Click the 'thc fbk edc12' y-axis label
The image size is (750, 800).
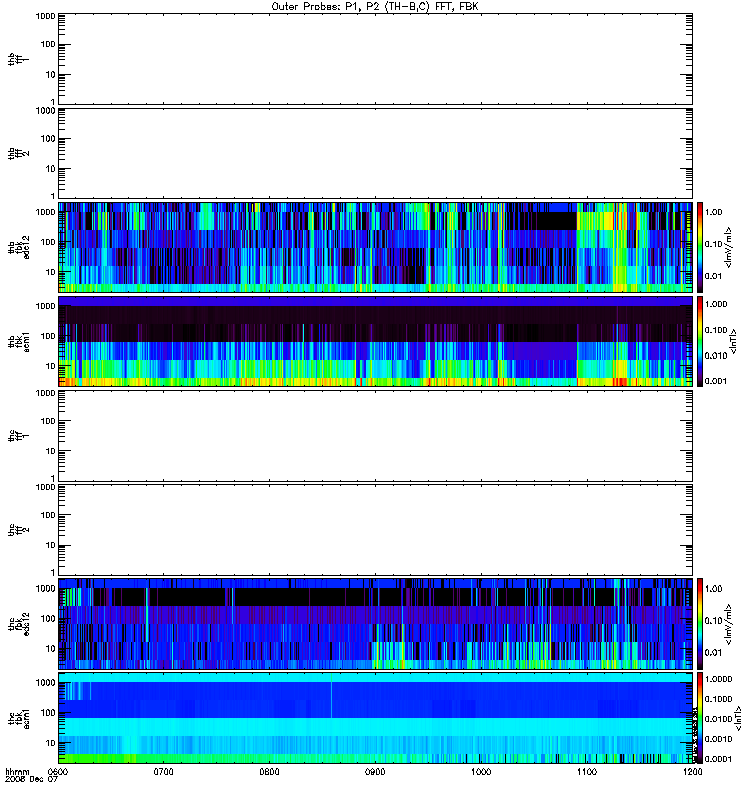point(18,623)
